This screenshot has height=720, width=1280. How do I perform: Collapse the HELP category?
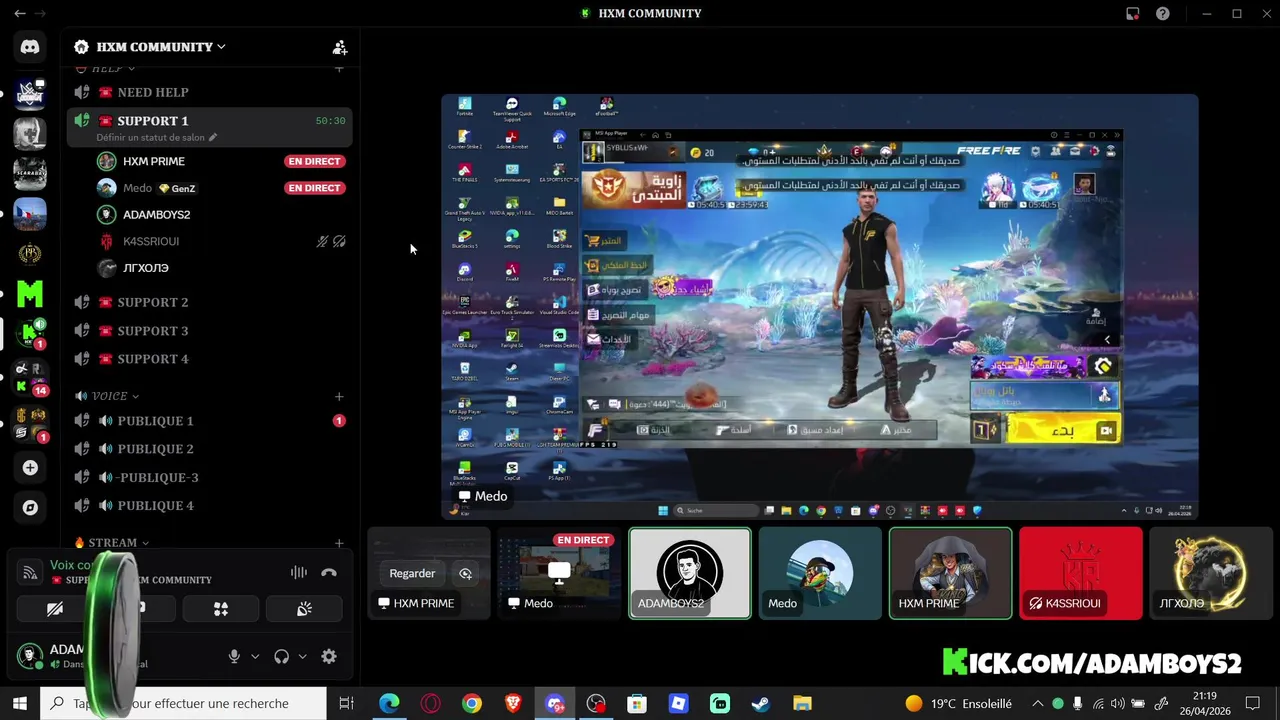(x=106, y=68)
